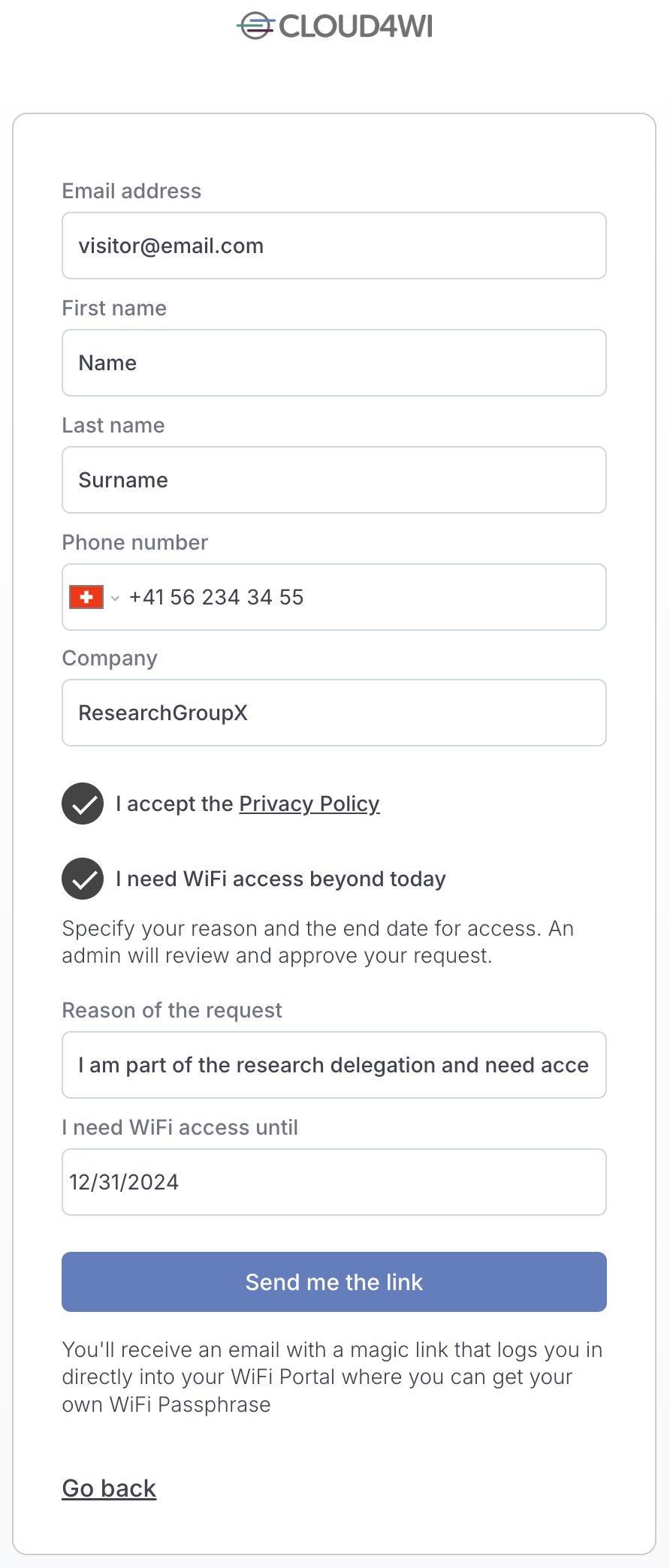Click into the First name field
Screen dimensions: 670x1568
334,363
